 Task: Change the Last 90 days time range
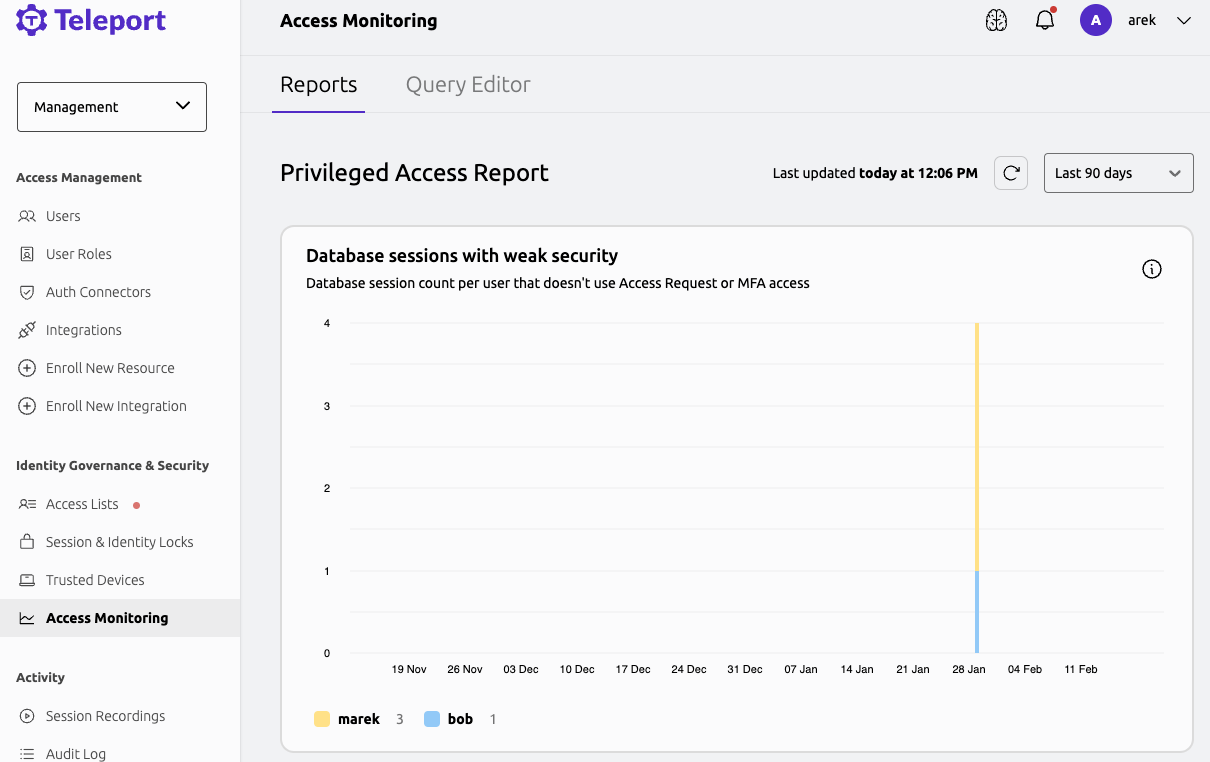[1118, 172]
